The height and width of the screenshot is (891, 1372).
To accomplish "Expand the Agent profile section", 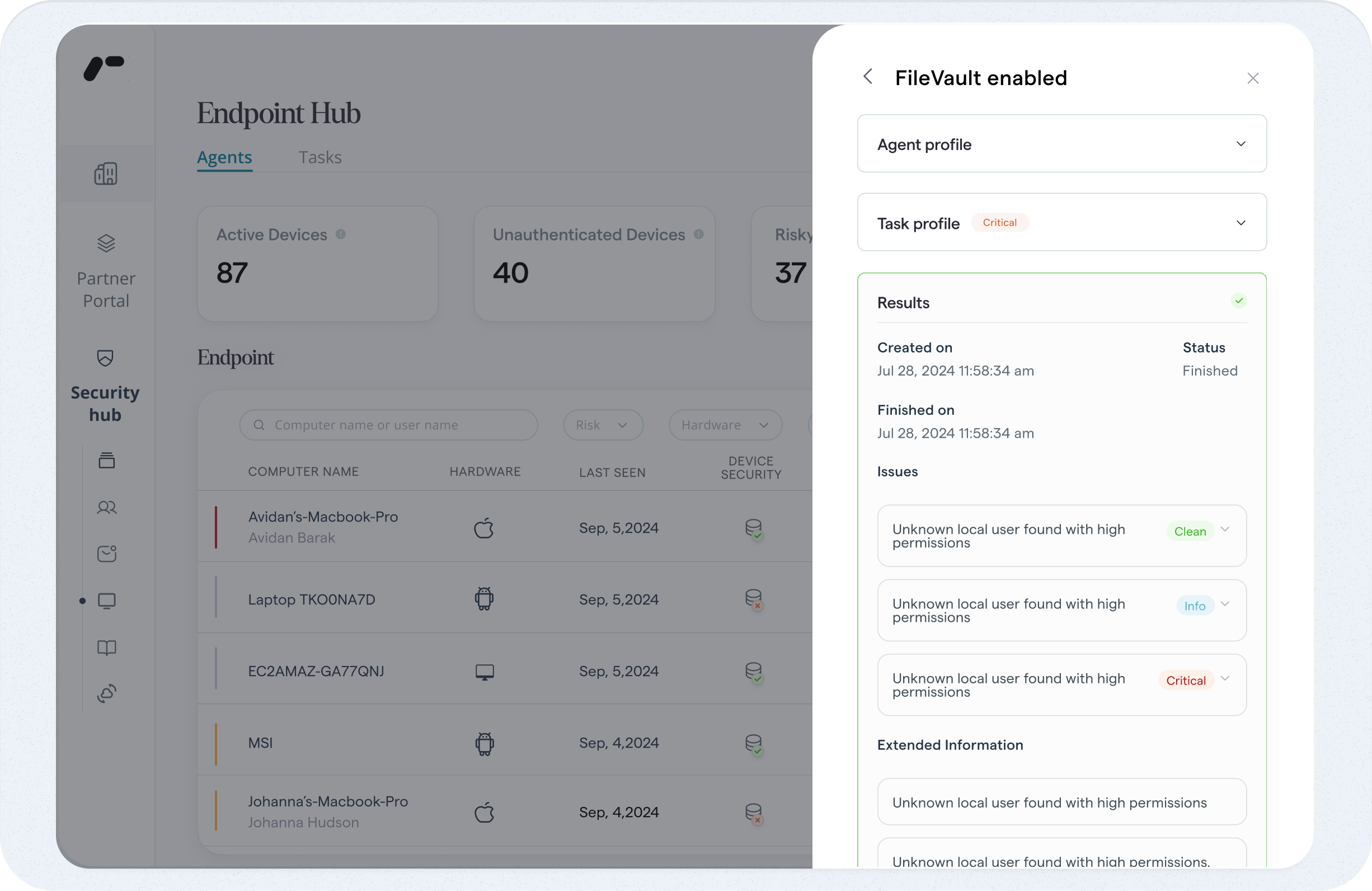I will click(x=1241, y=144).
